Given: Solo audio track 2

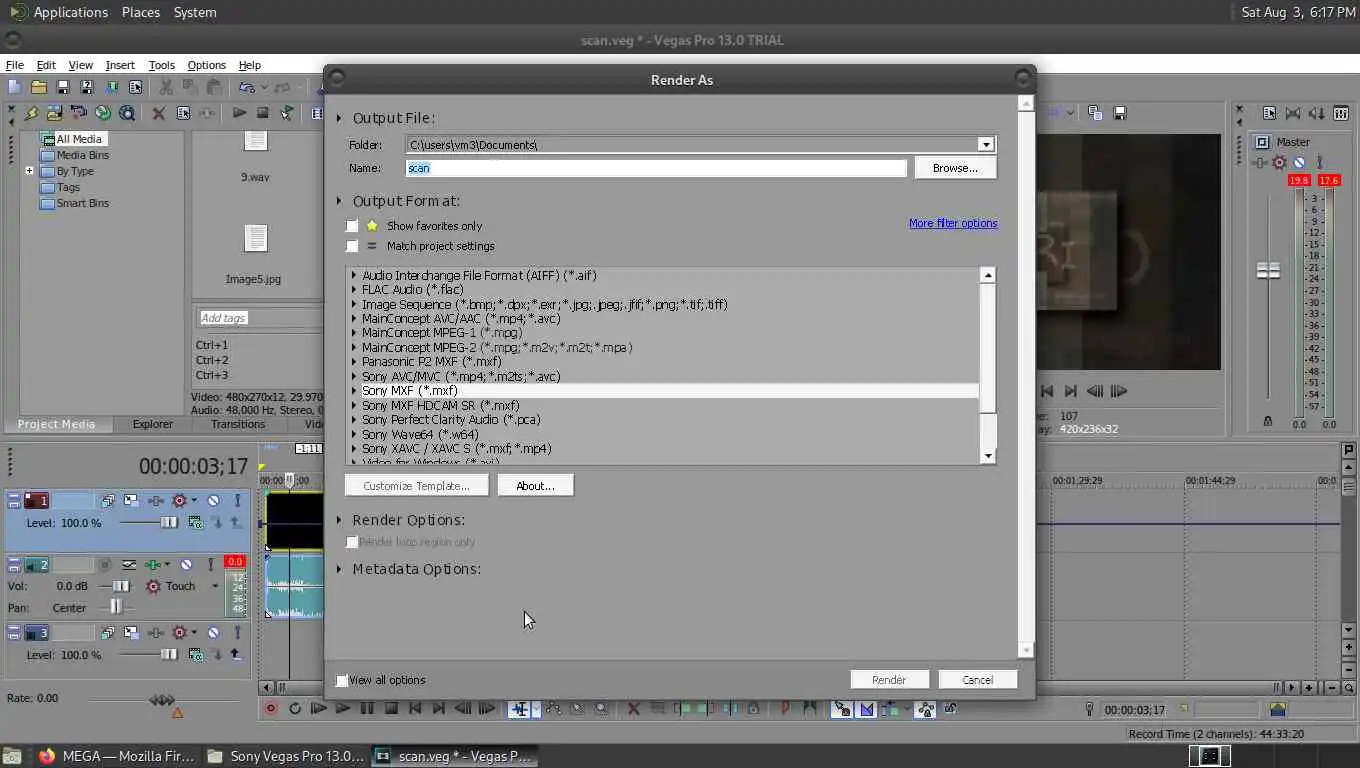Looking at the screenshot, I should 211,565.
